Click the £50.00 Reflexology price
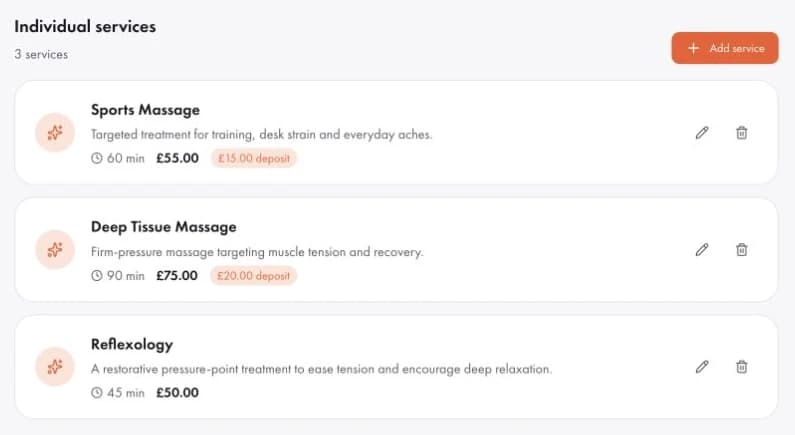 [177, 392]
